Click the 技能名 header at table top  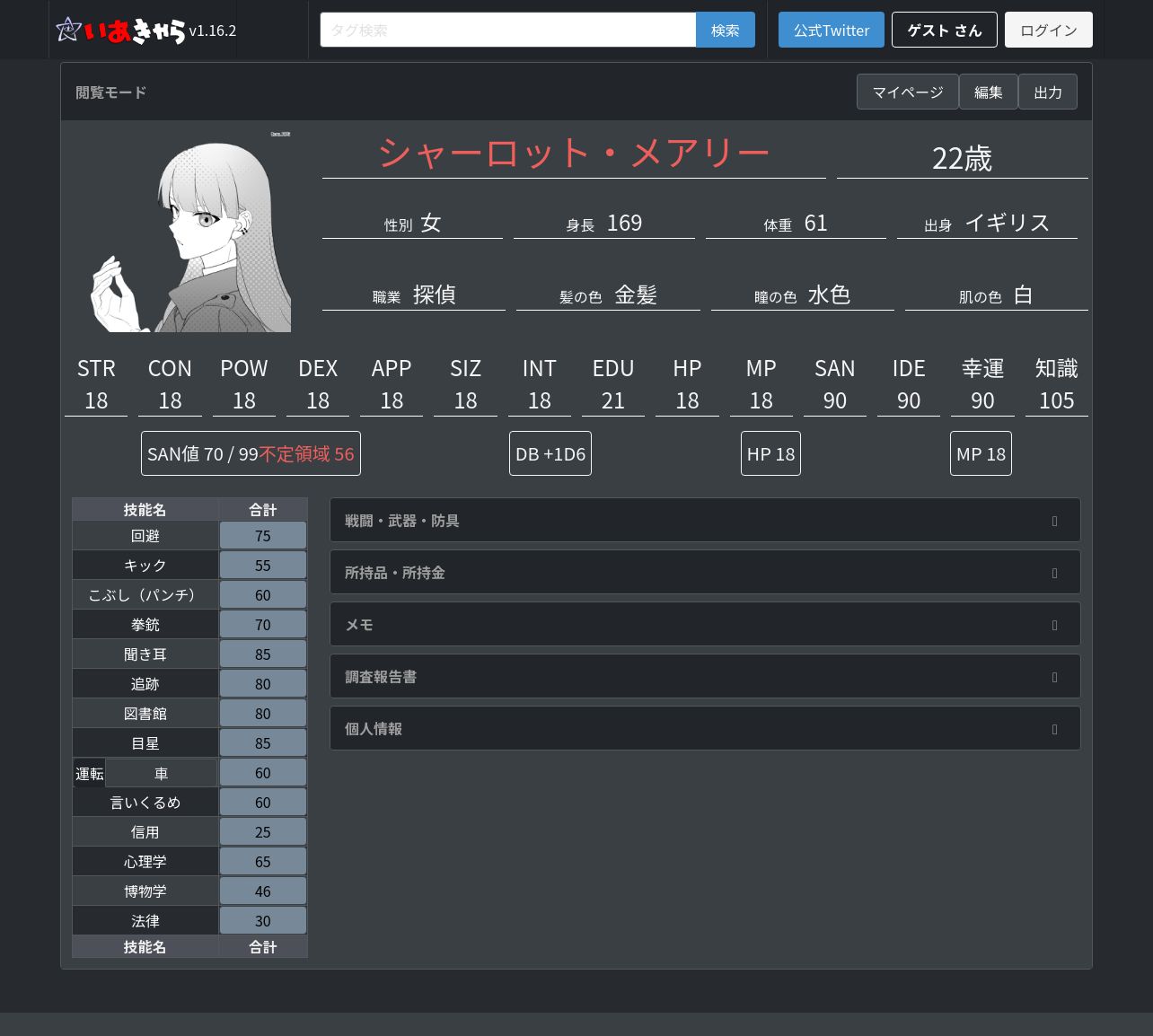145,509
